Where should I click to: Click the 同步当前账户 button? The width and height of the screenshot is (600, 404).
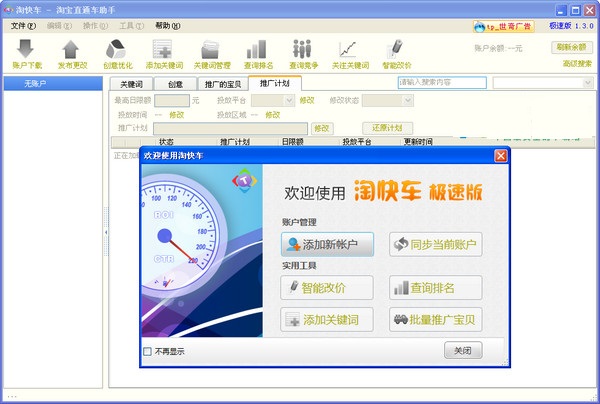(x=436, y=244)
